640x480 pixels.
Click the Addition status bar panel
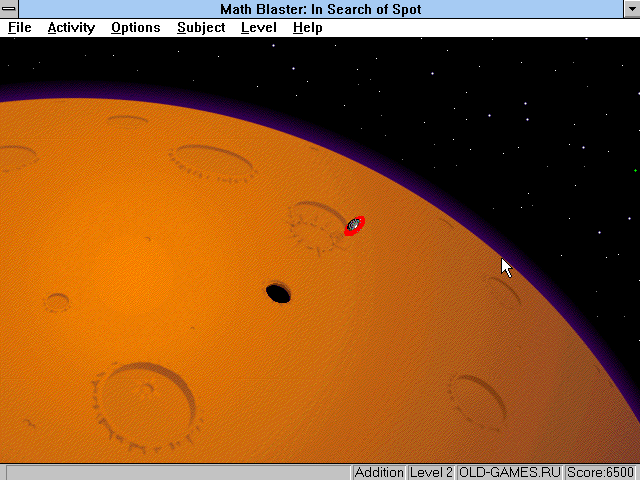coord(379,472)
